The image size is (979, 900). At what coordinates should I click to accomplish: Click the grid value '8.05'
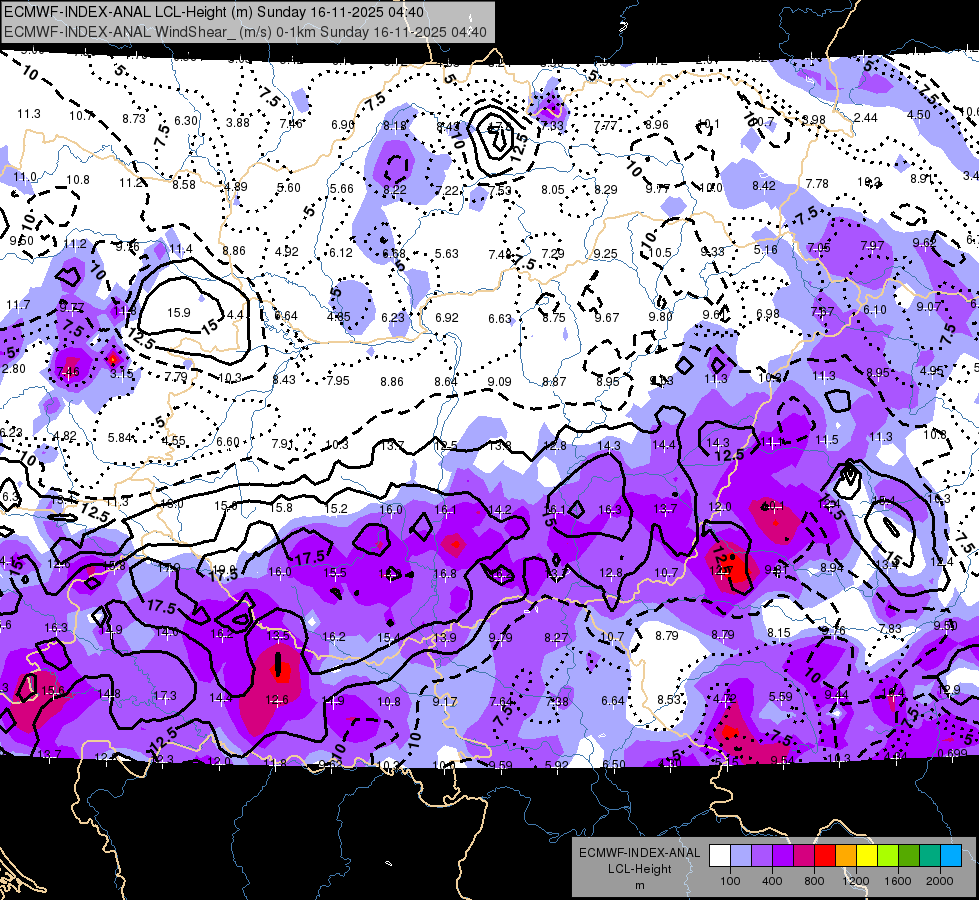[x=553, y=189]
